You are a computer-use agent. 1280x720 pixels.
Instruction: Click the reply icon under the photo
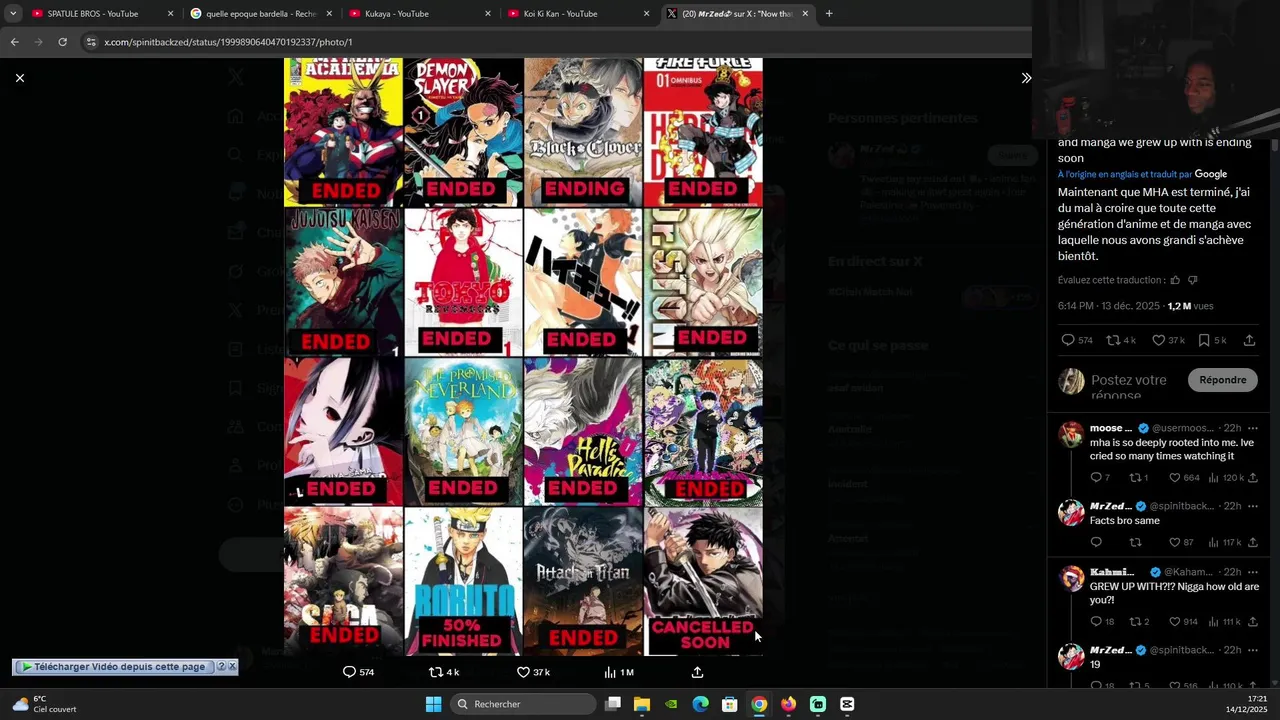click(349, 672)
